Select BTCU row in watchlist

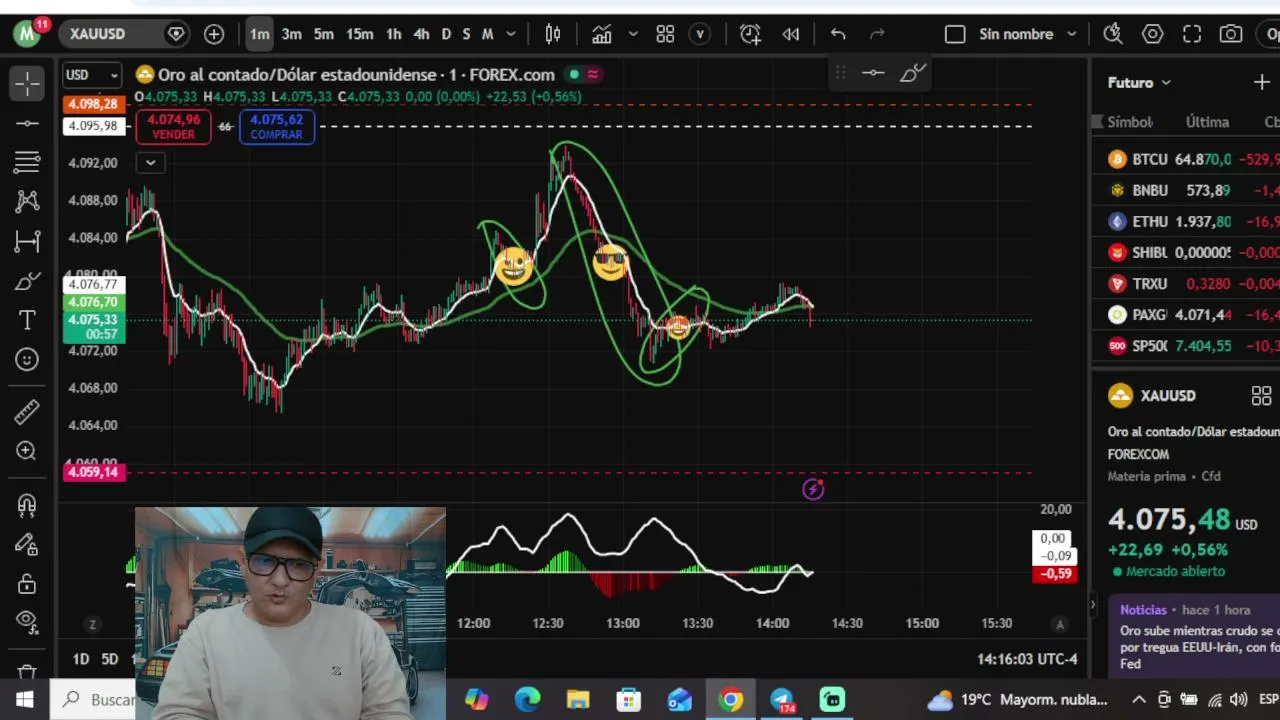(1186, 160)
